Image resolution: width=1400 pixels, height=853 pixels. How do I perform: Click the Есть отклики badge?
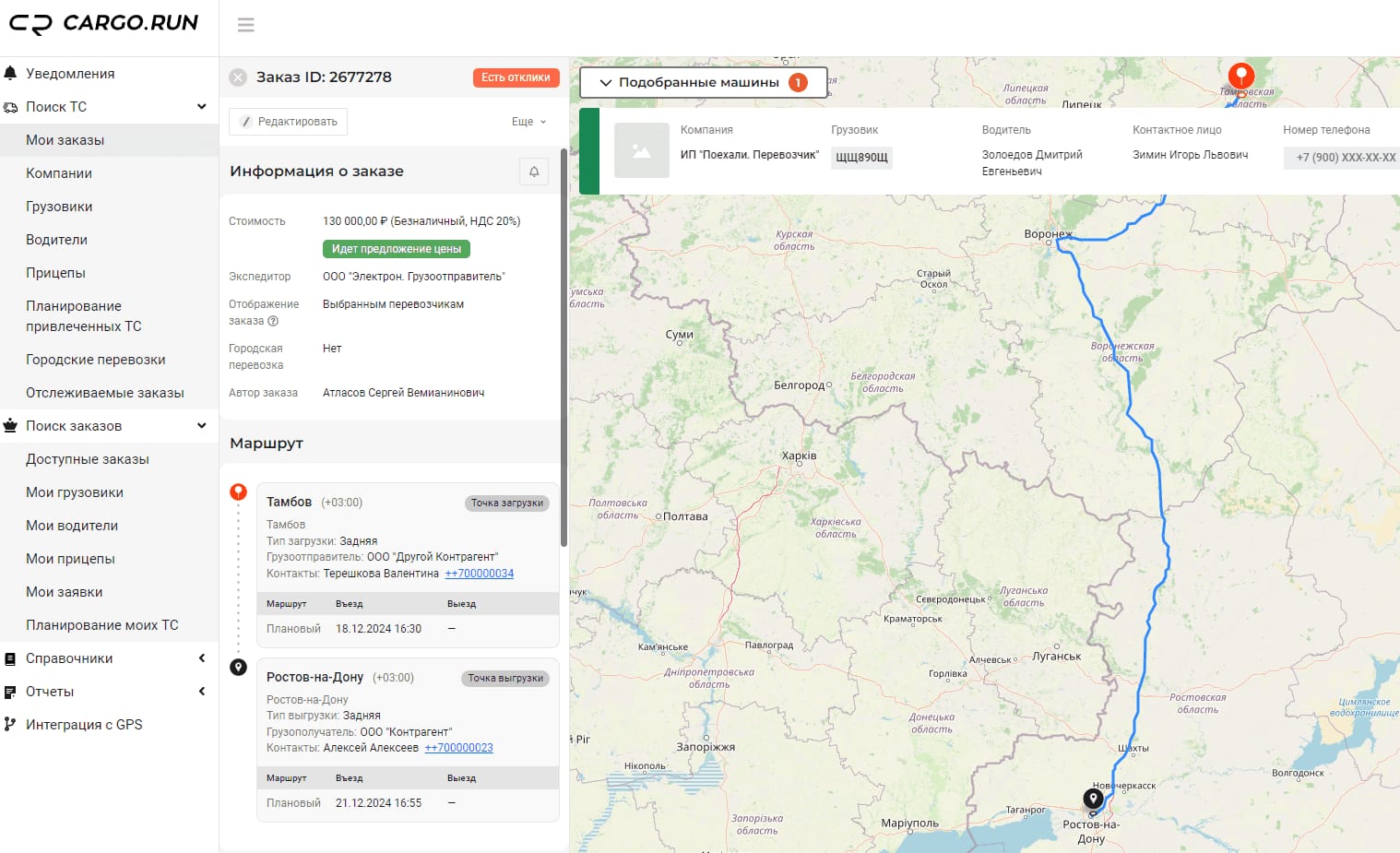tap(516, 77)
